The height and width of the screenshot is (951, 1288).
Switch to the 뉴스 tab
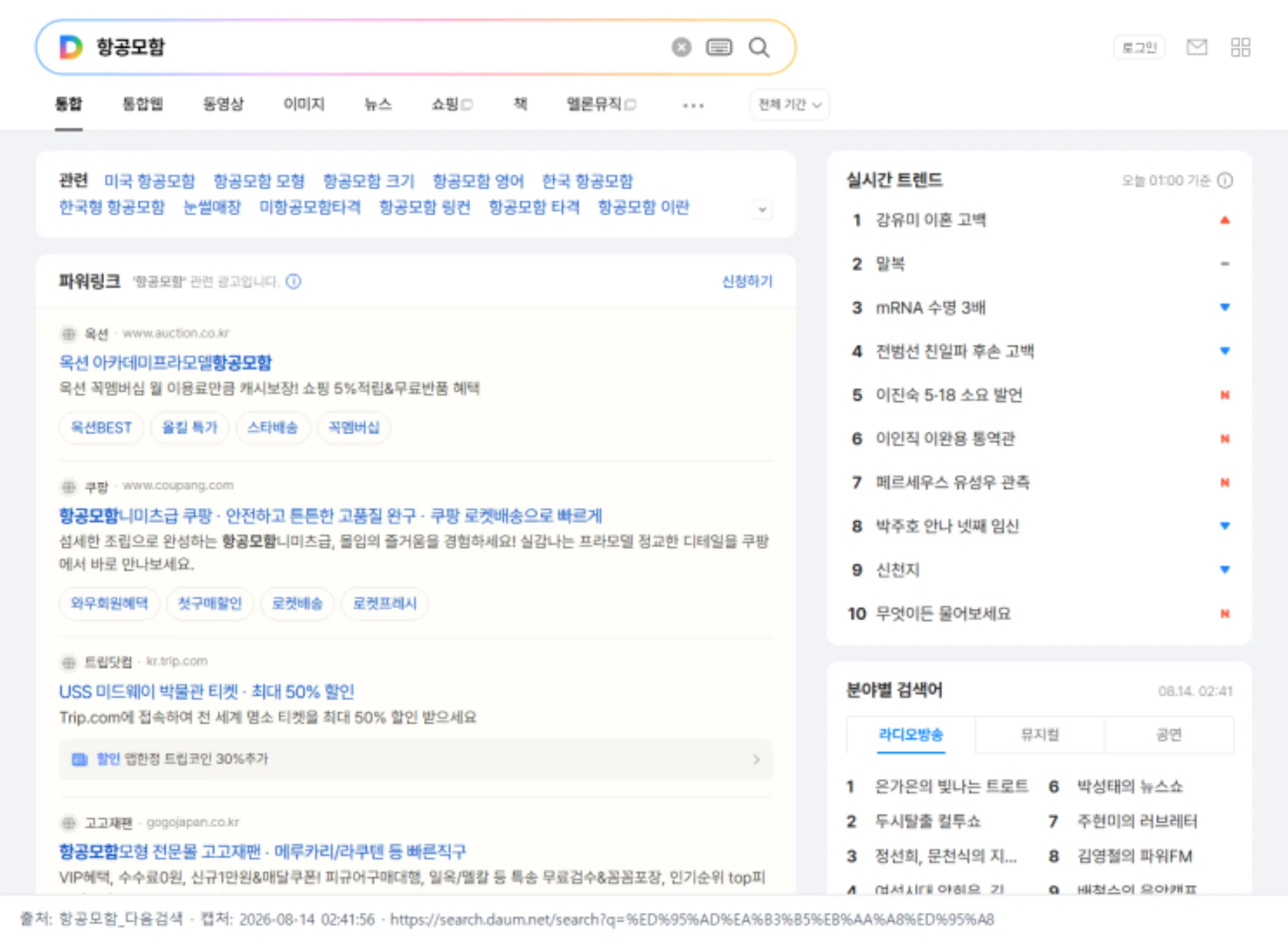point(378,104)
